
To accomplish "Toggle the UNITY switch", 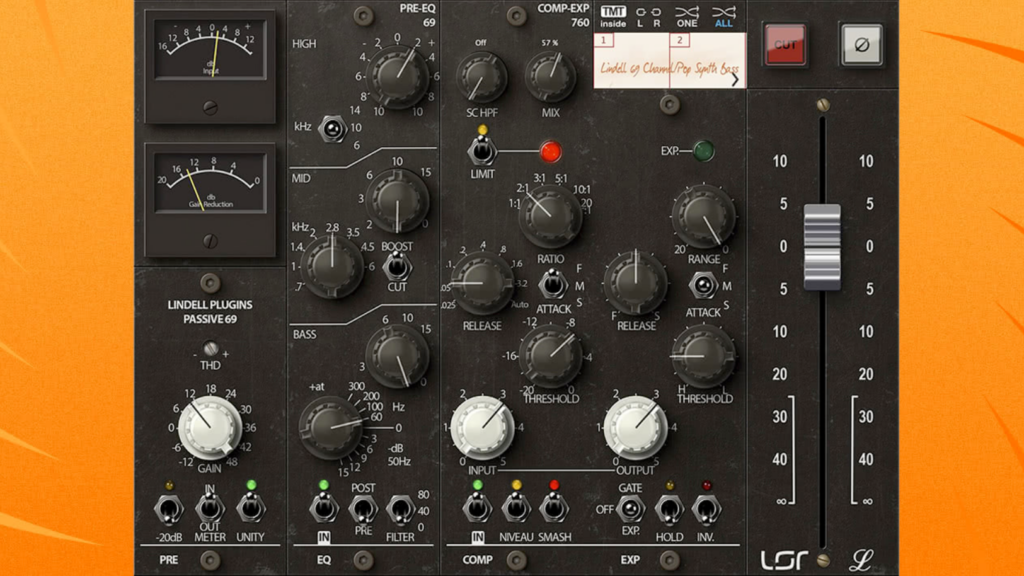I will point(251,508).
